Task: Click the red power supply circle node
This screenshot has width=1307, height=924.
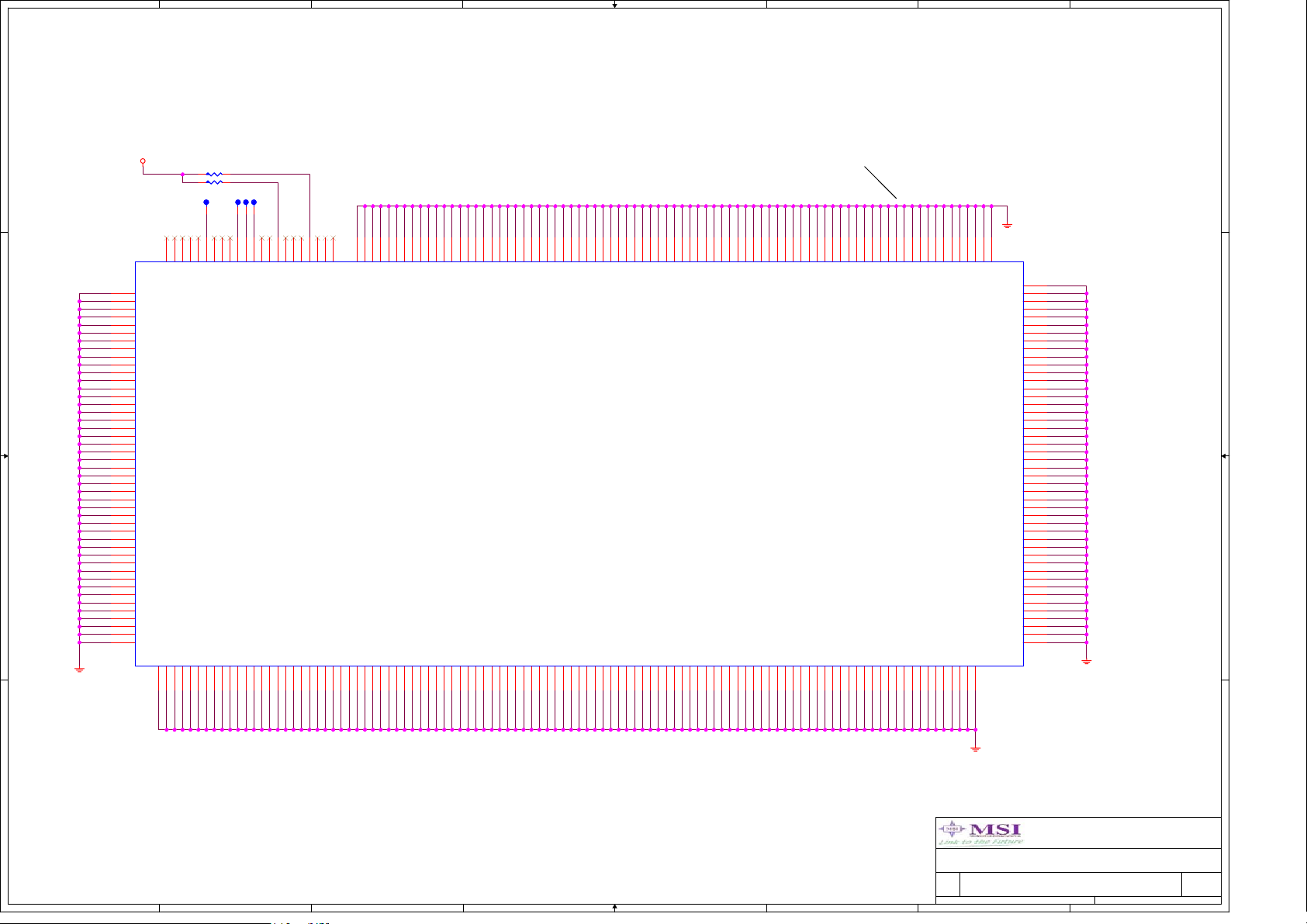Action: click(x=143, y=161)
